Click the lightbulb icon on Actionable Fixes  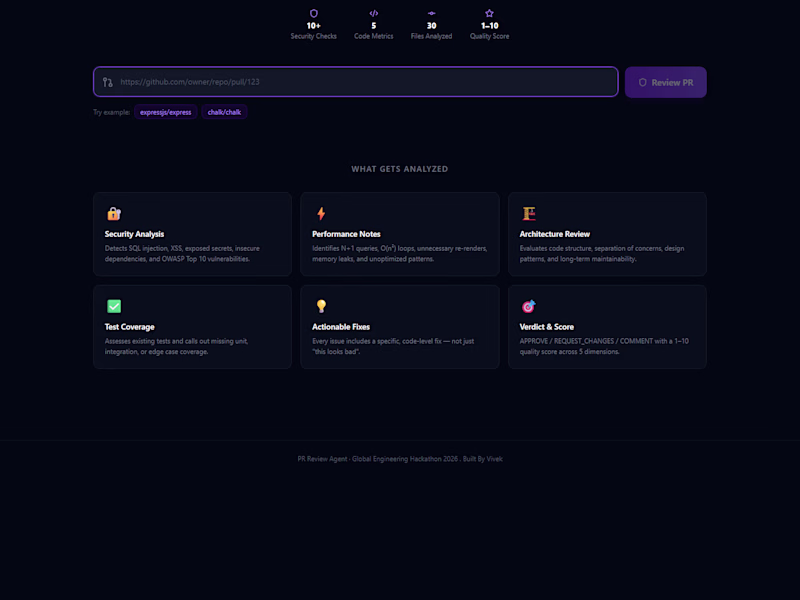pyautogui.click(x=319, y=305)
